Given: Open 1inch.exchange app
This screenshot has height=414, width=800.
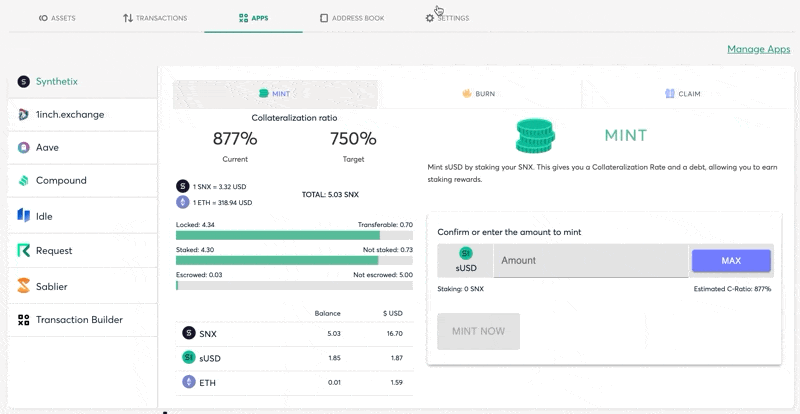Looking at the screenshot, I should [x=83, y=114].
